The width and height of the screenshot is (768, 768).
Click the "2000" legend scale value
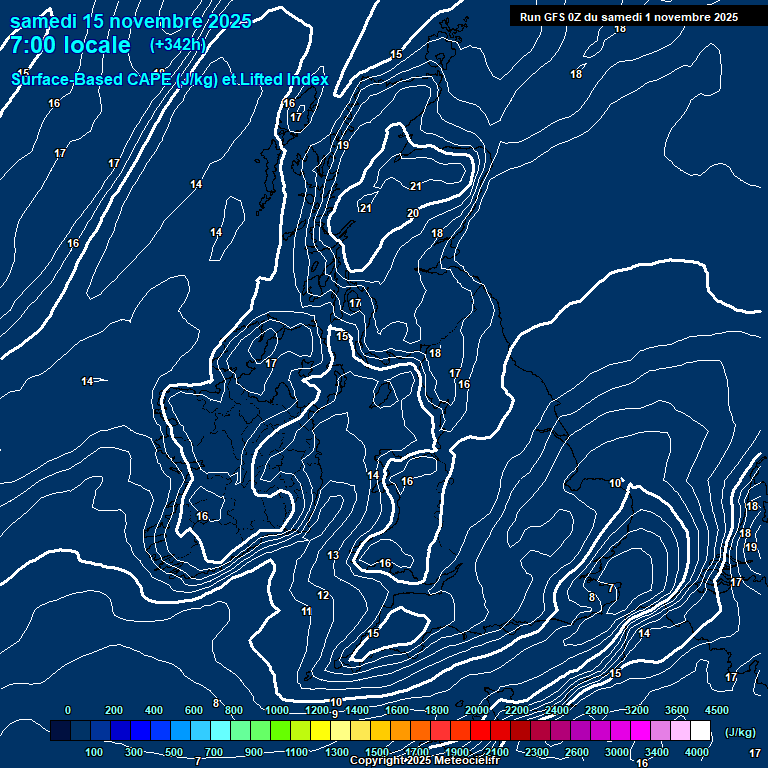(x=477, y=710)
